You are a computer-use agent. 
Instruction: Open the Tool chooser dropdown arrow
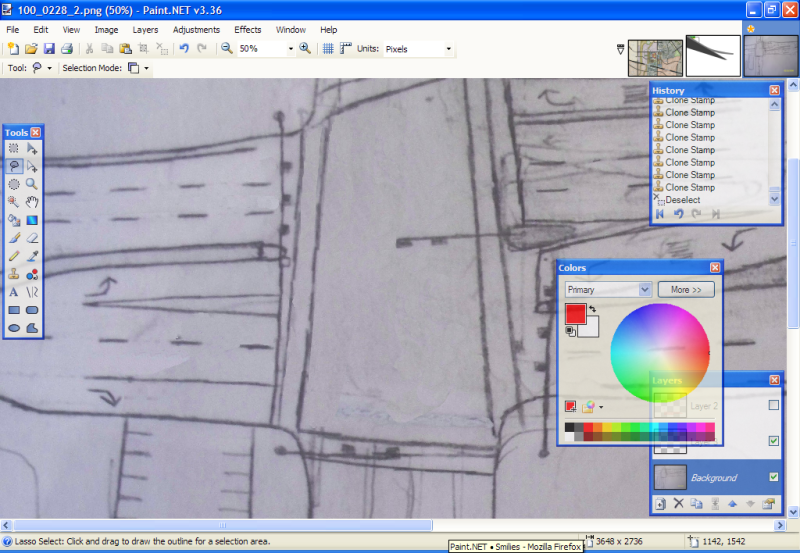[x=49, y=68]
